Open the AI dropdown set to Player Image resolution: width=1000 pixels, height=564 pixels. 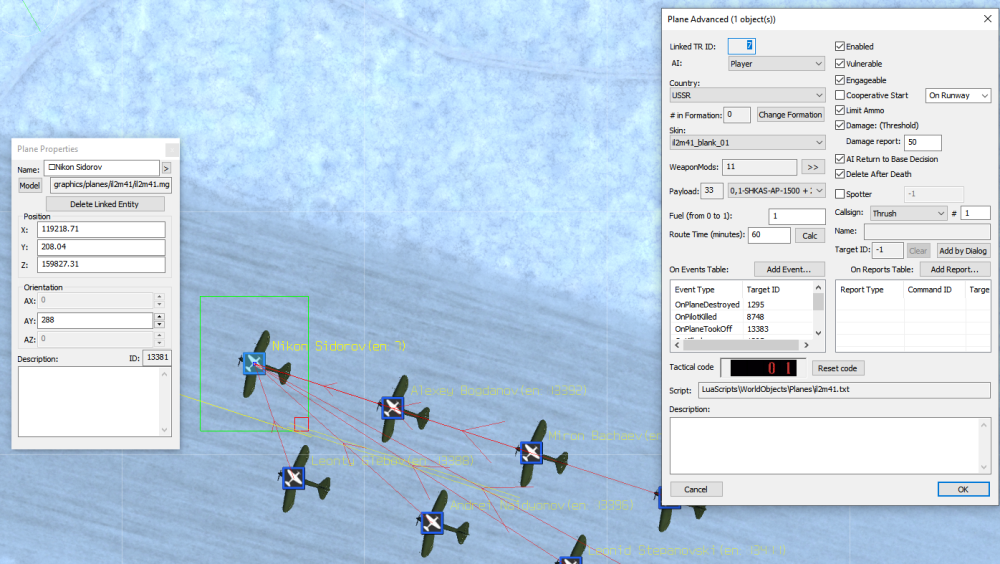pyautogui.click(x=776, y=63)
